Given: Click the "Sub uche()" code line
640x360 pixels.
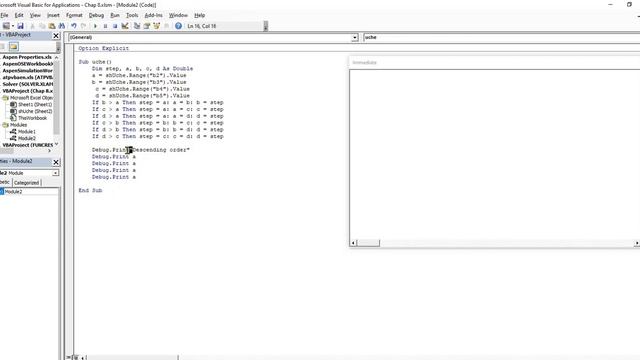Looking at the screenshot, I should pyautogui.click(x=95, y=62).
